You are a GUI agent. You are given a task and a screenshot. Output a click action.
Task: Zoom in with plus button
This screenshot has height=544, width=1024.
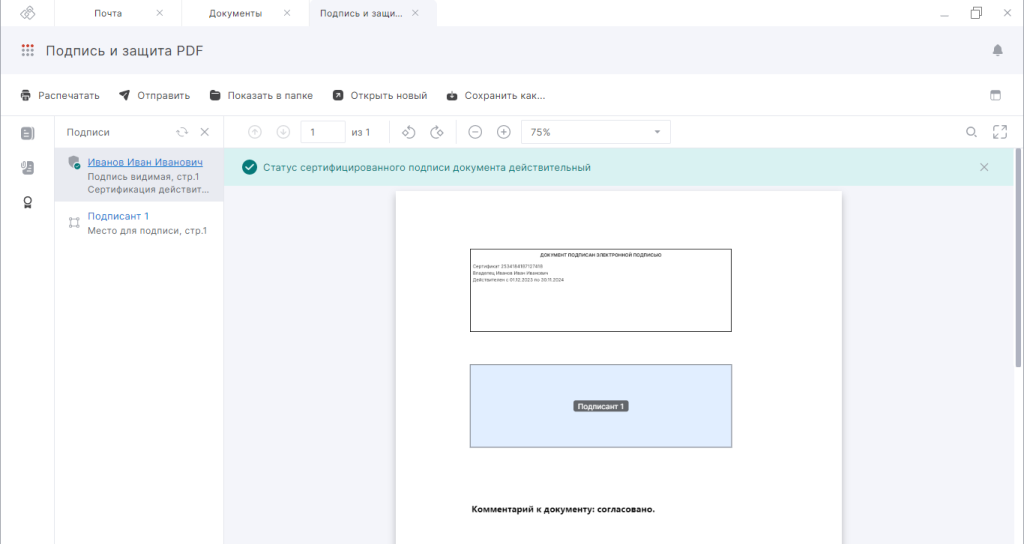(x=504, y=132)
